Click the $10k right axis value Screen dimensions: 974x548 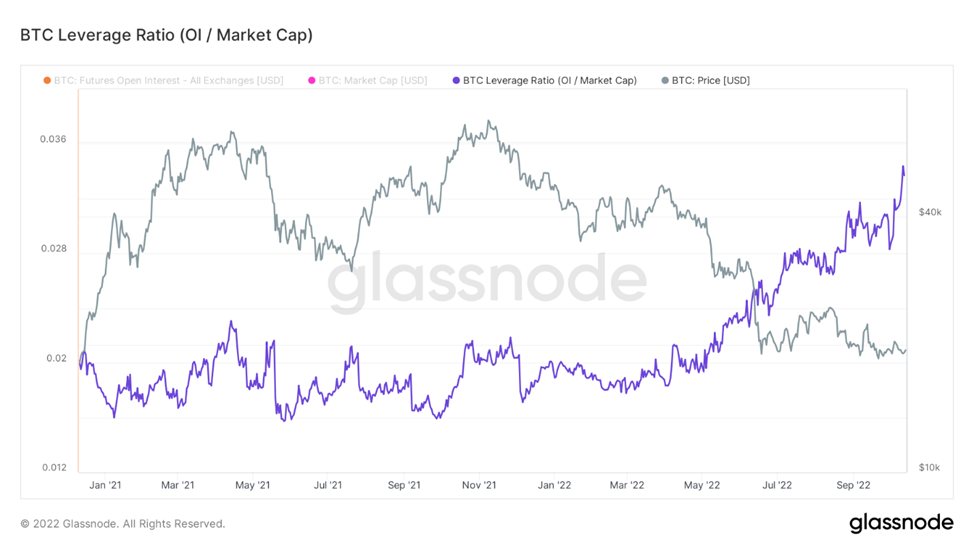[x=929, y=467]
